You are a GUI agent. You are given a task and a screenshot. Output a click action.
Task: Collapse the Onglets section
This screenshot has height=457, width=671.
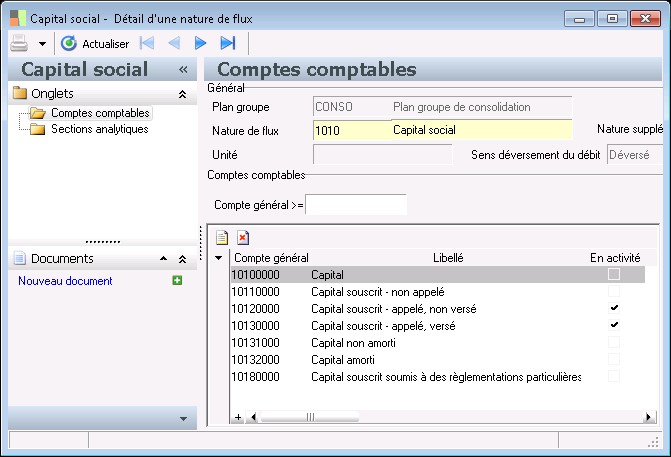tap(182, 94)
